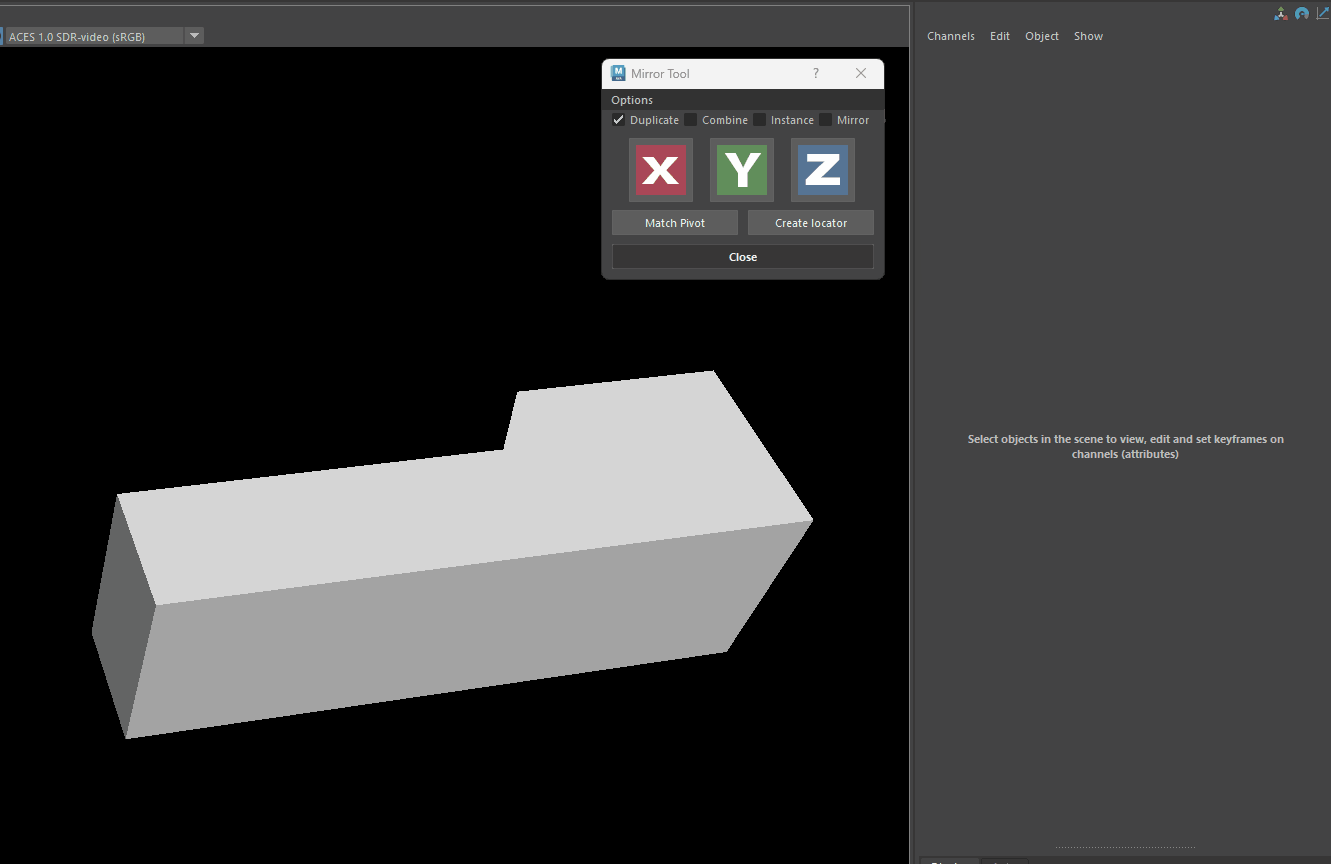Click the green Y axis mirror button
This screenshot has height=864, width=1331.
pos(741,170)
